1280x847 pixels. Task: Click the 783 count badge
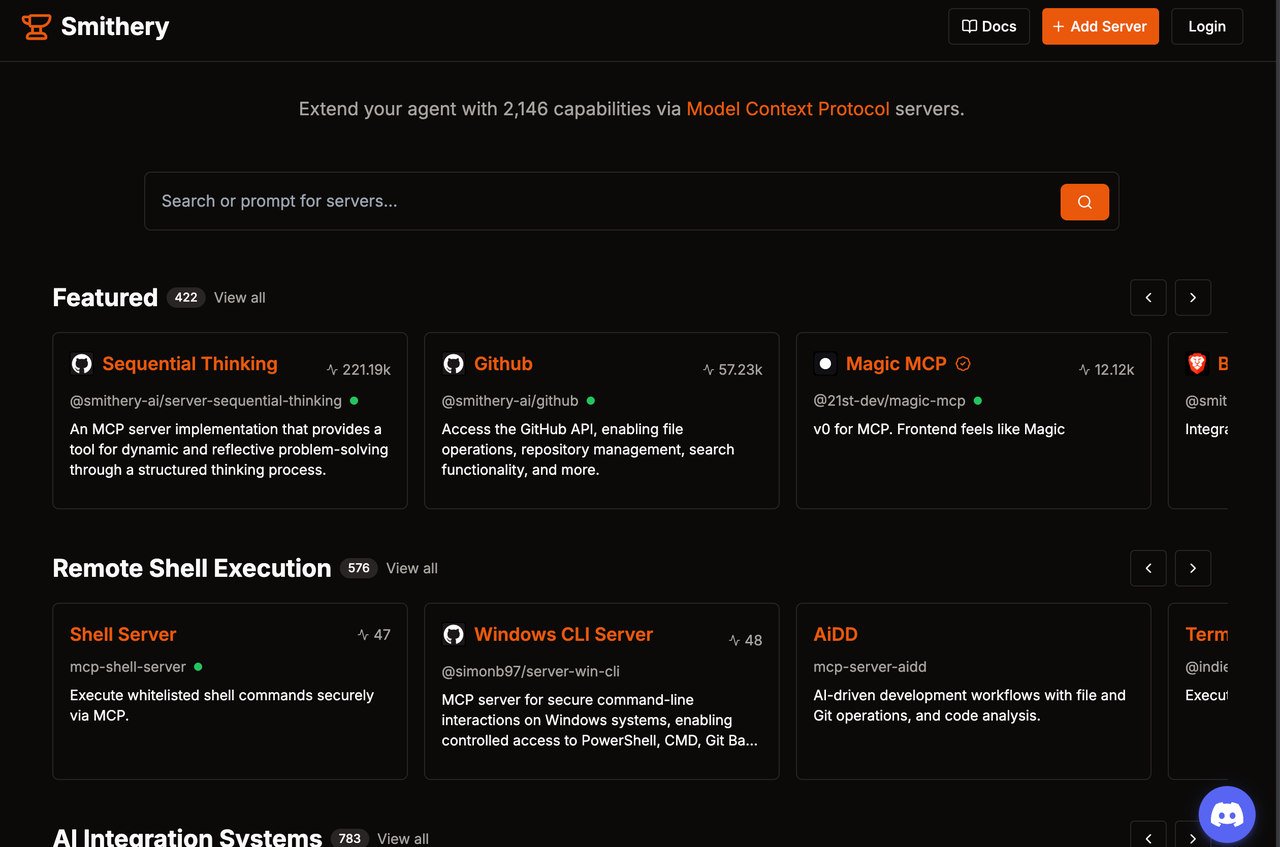point(350,838)
